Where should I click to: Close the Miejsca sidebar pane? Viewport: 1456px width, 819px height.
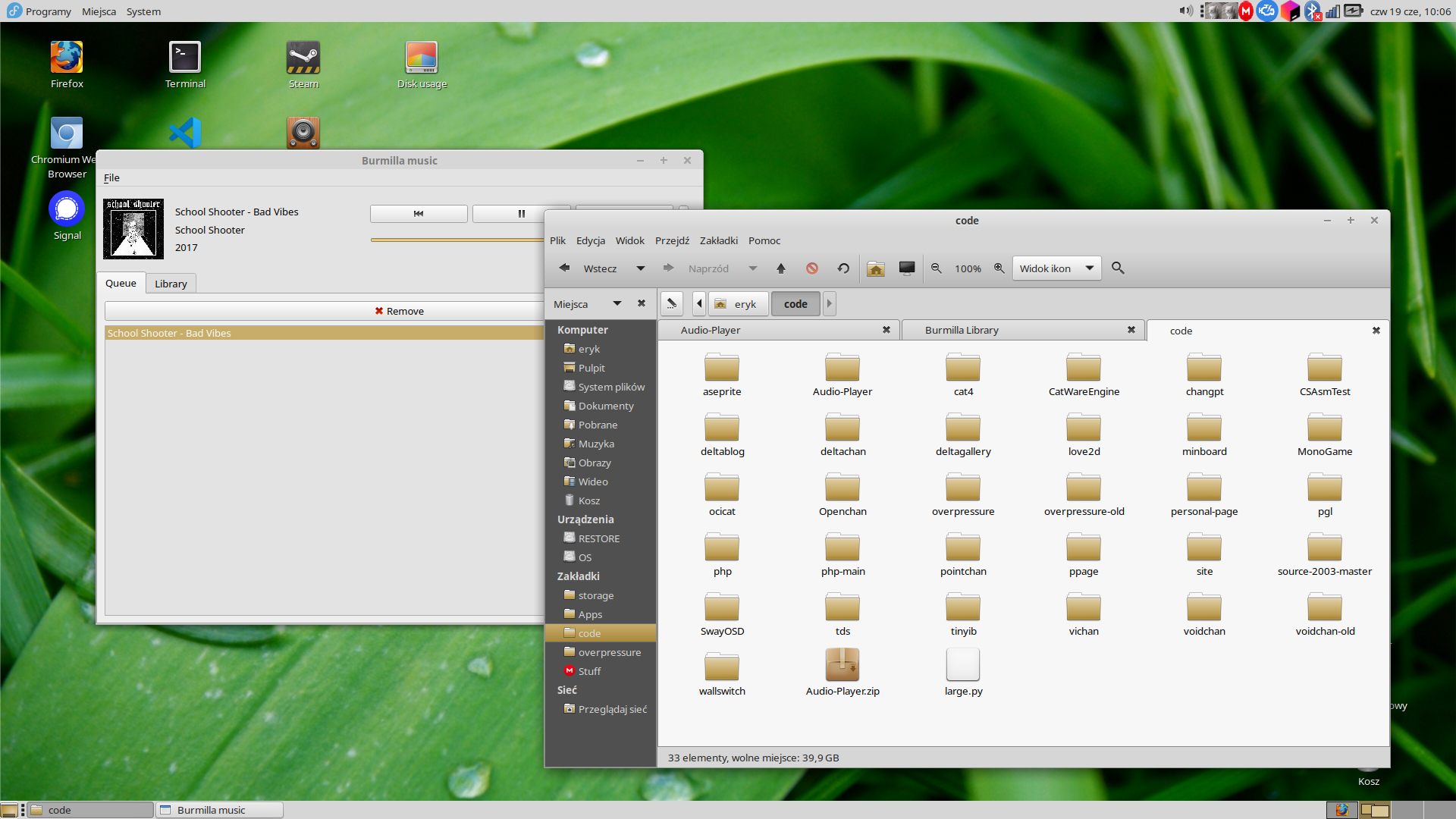click(642, 304)
